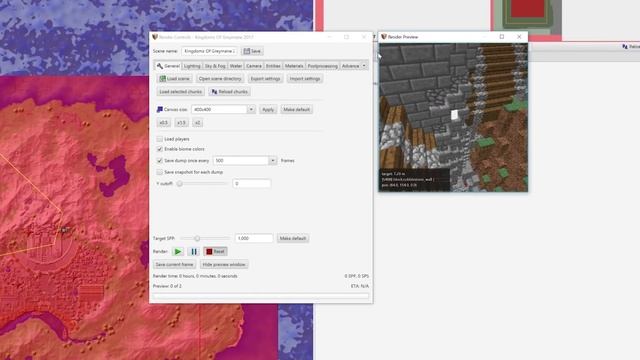640x360 pixels.
Task: Click the dump frequency field showing 500
Action: [x=240, y=161]
